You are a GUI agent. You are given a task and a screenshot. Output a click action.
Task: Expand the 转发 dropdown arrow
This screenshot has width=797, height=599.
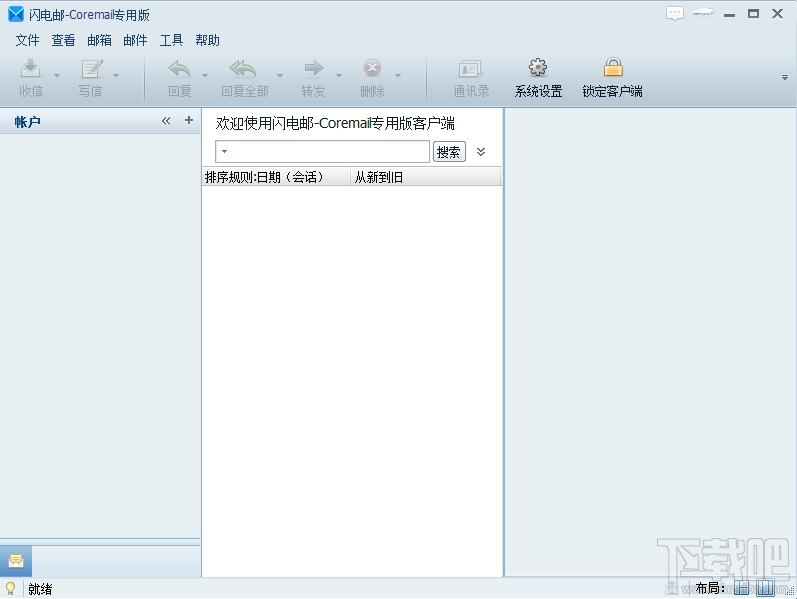[x=339, y=75]
